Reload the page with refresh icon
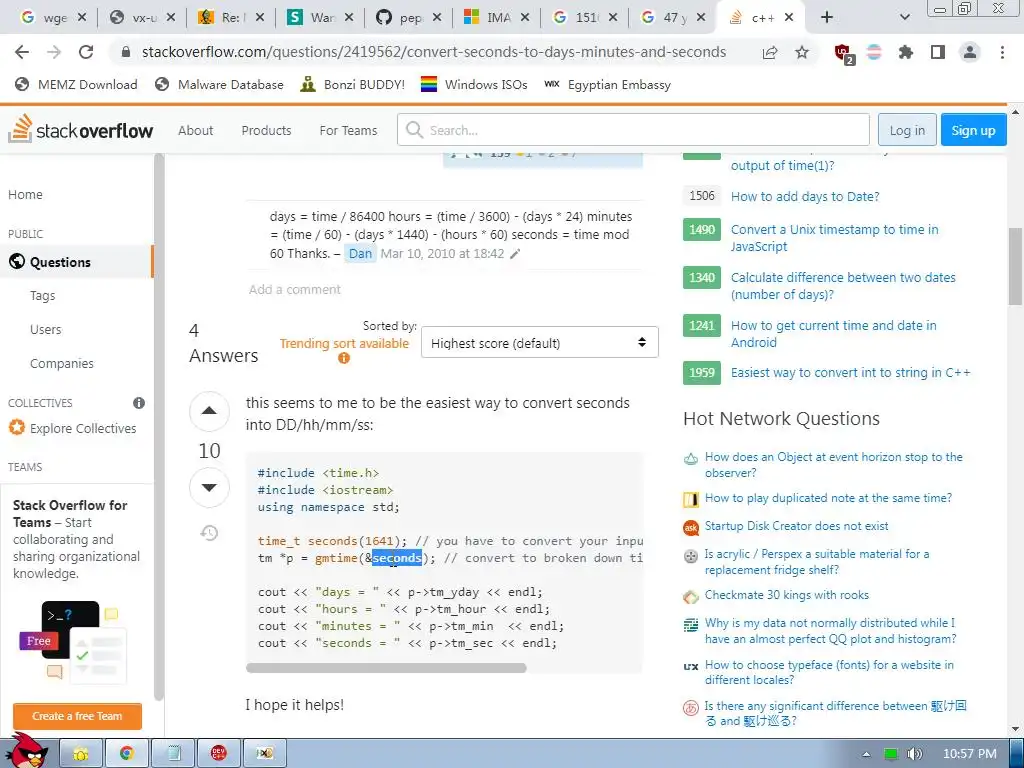This screenshot has width=1024, height=768. pos(86,52)
